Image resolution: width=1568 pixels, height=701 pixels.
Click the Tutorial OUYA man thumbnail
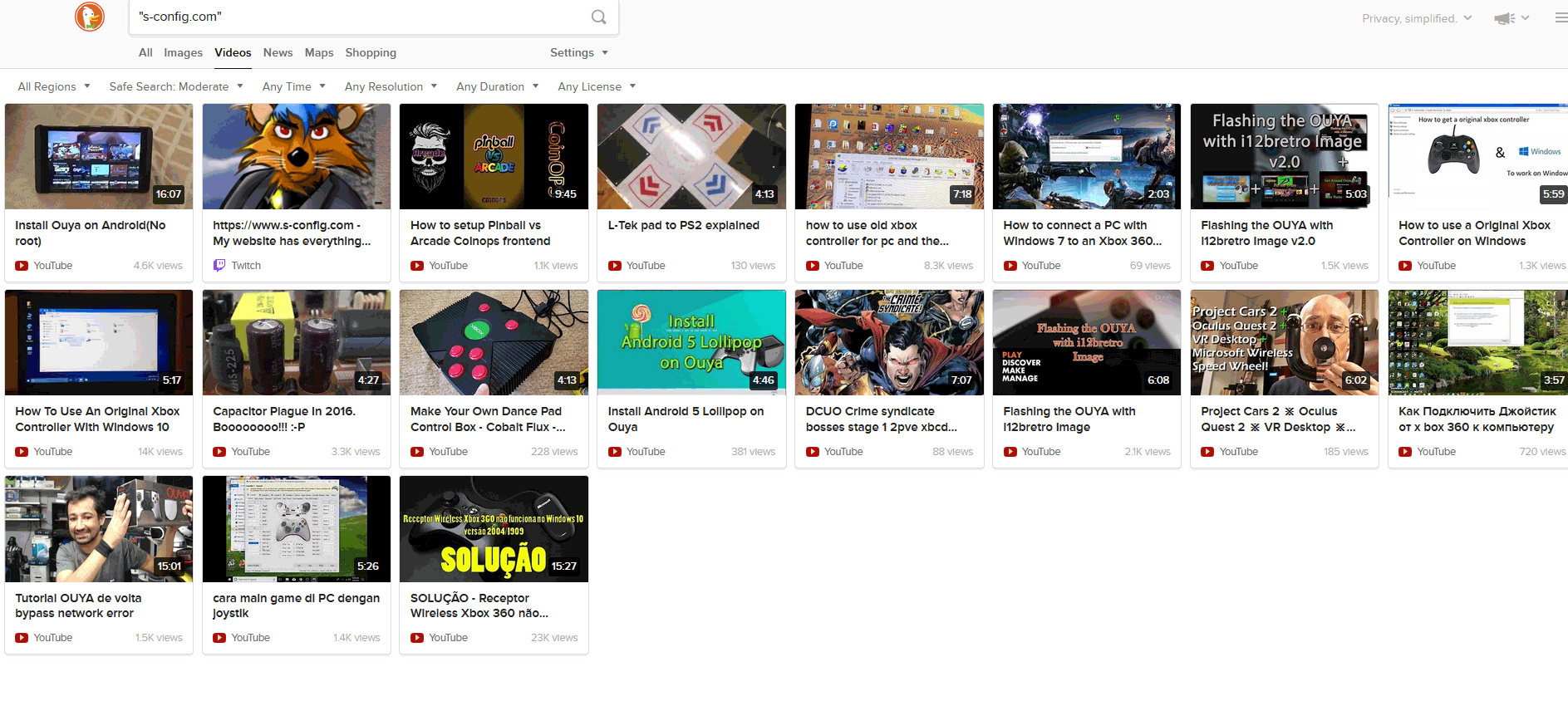coord(99,528)
